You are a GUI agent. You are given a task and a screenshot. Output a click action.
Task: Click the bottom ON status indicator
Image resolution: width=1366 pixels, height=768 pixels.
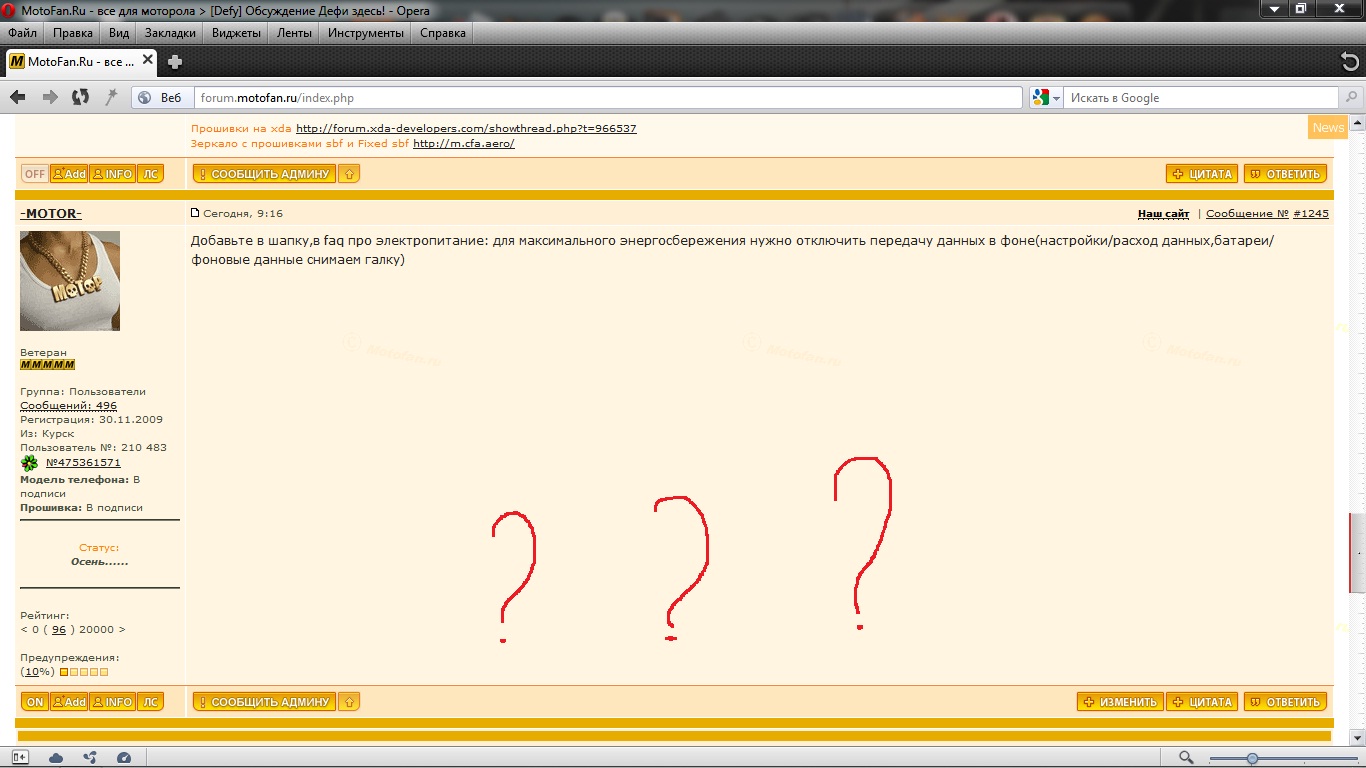point(35,701)
